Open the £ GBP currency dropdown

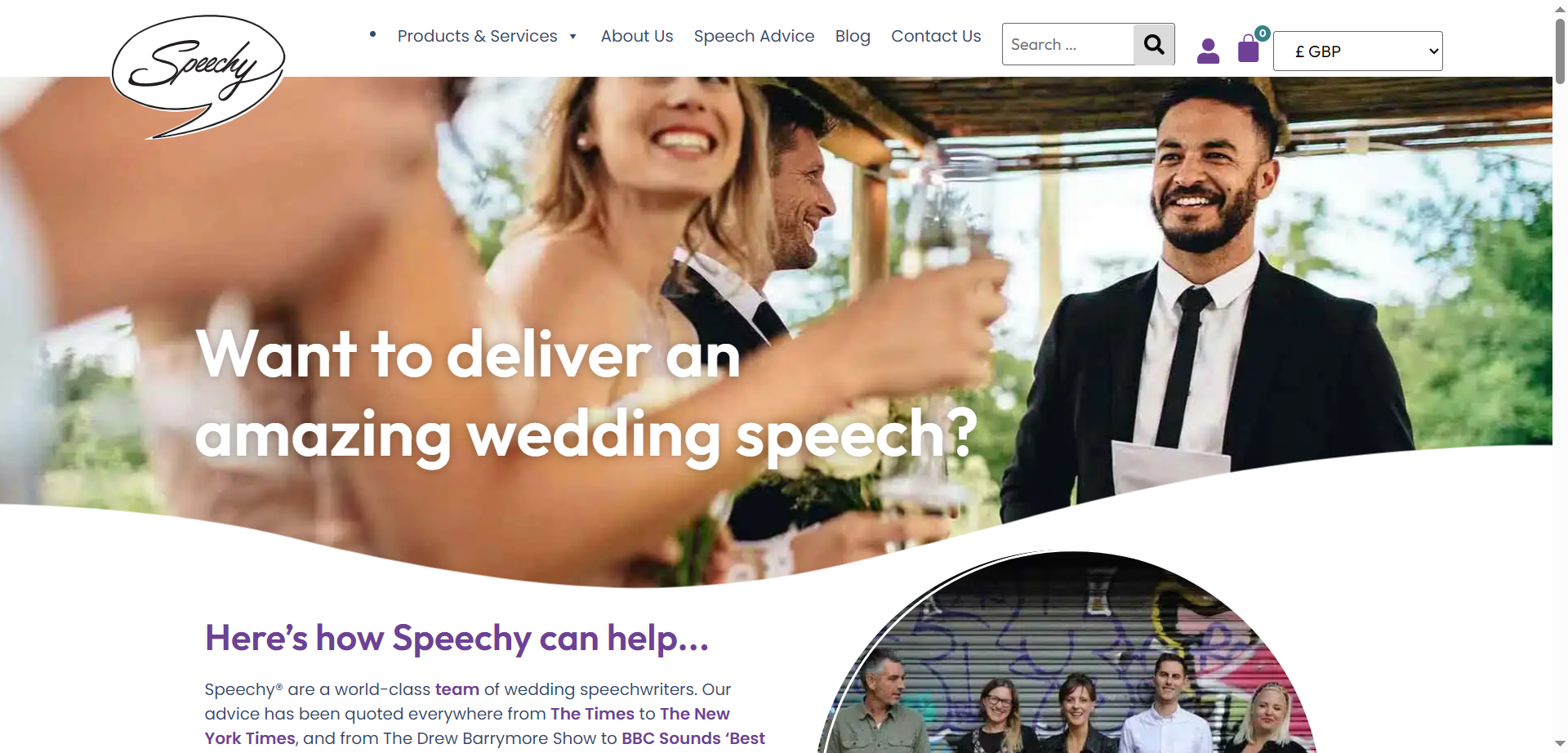[x=1357, y=51]
